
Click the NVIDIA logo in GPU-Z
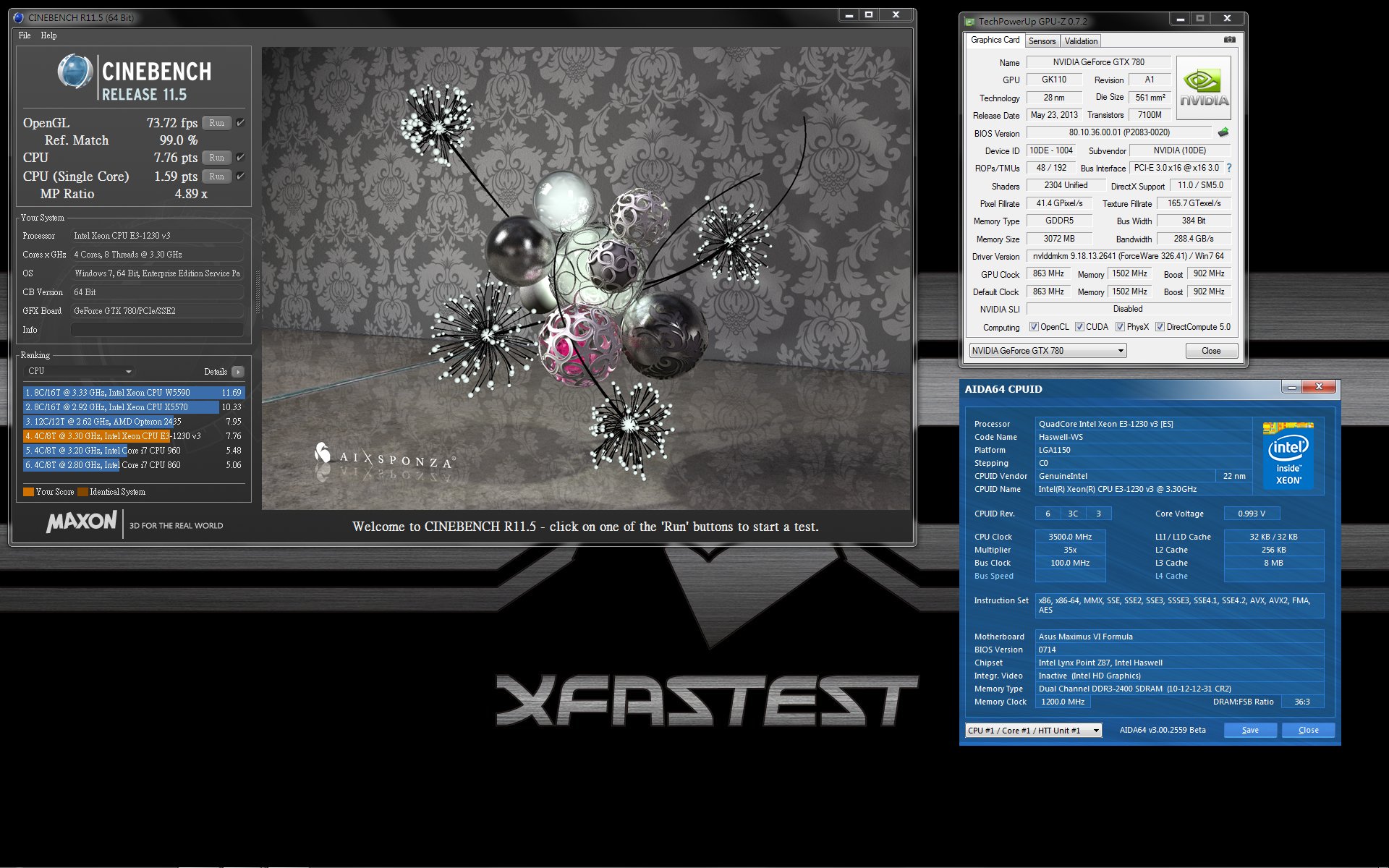coord(1204,88)
